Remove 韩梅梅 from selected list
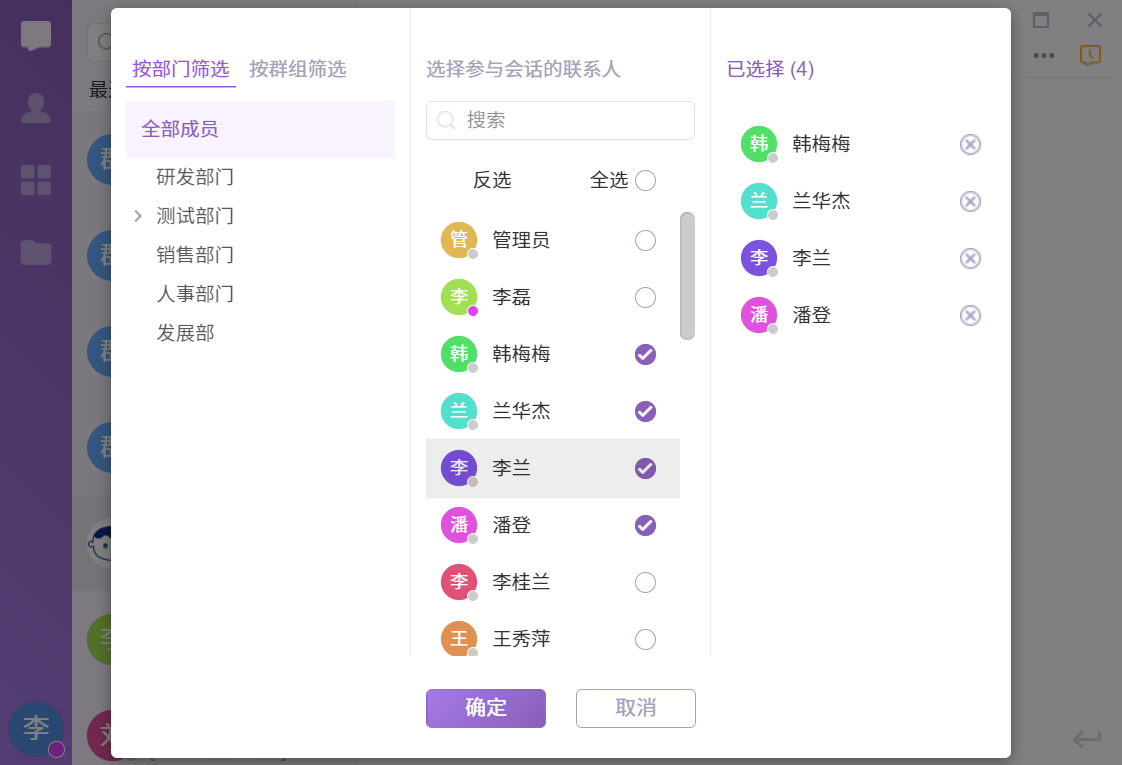 pos(970,145)
